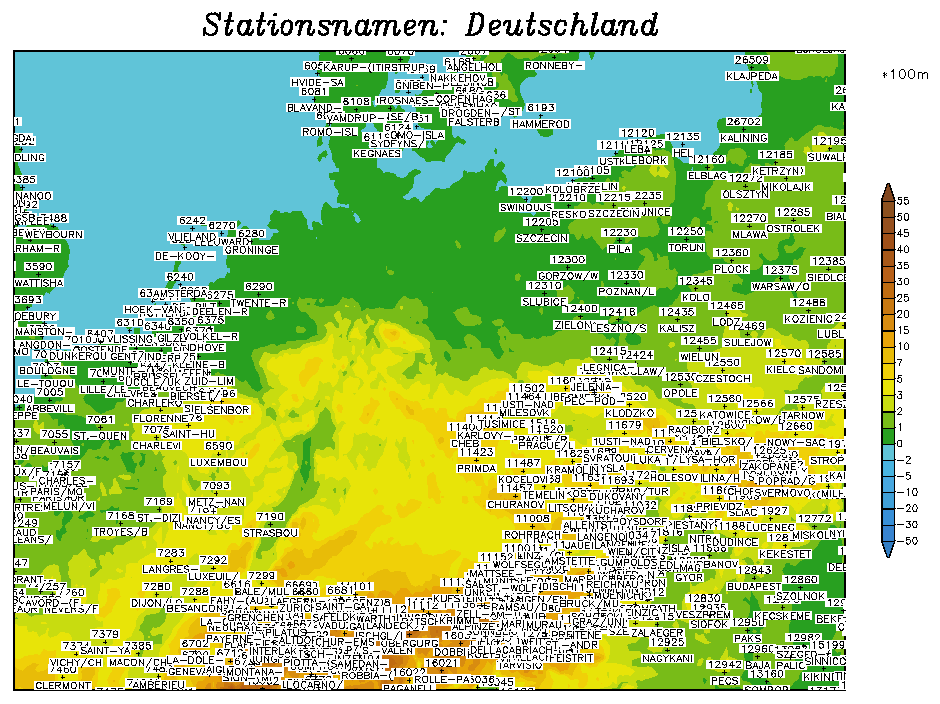Select the GRONINGE station label

[251, 249]
